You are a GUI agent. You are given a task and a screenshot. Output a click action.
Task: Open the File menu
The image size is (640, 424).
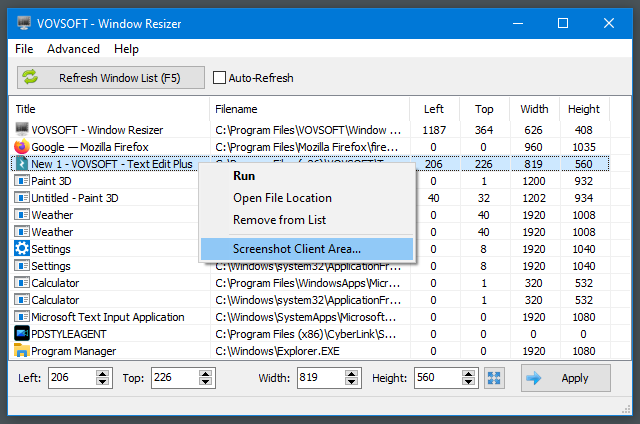tap(24, 49)
